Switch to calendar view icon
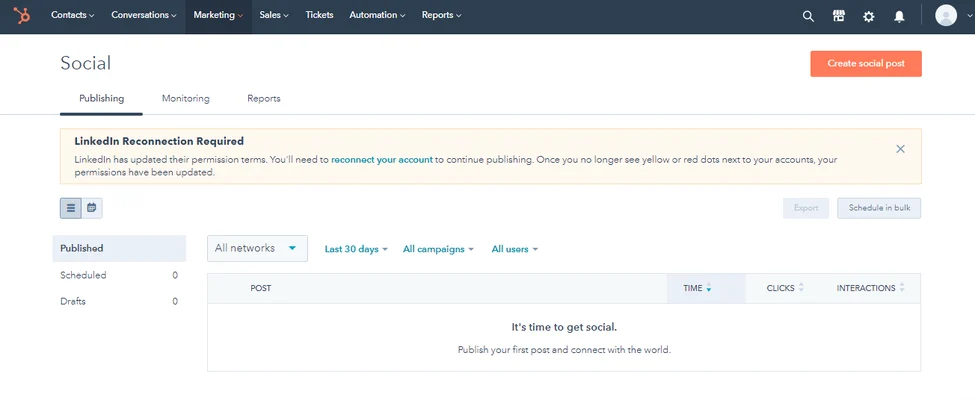 [91, 208]
